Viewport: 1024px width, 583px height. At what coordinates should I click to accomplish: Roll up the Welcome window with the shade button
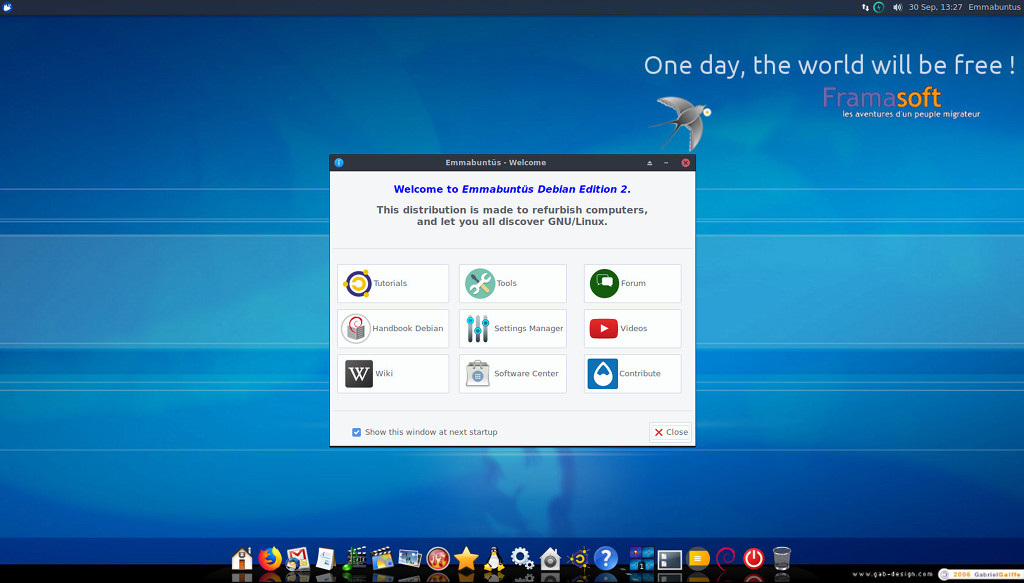[x=649, y=163]
